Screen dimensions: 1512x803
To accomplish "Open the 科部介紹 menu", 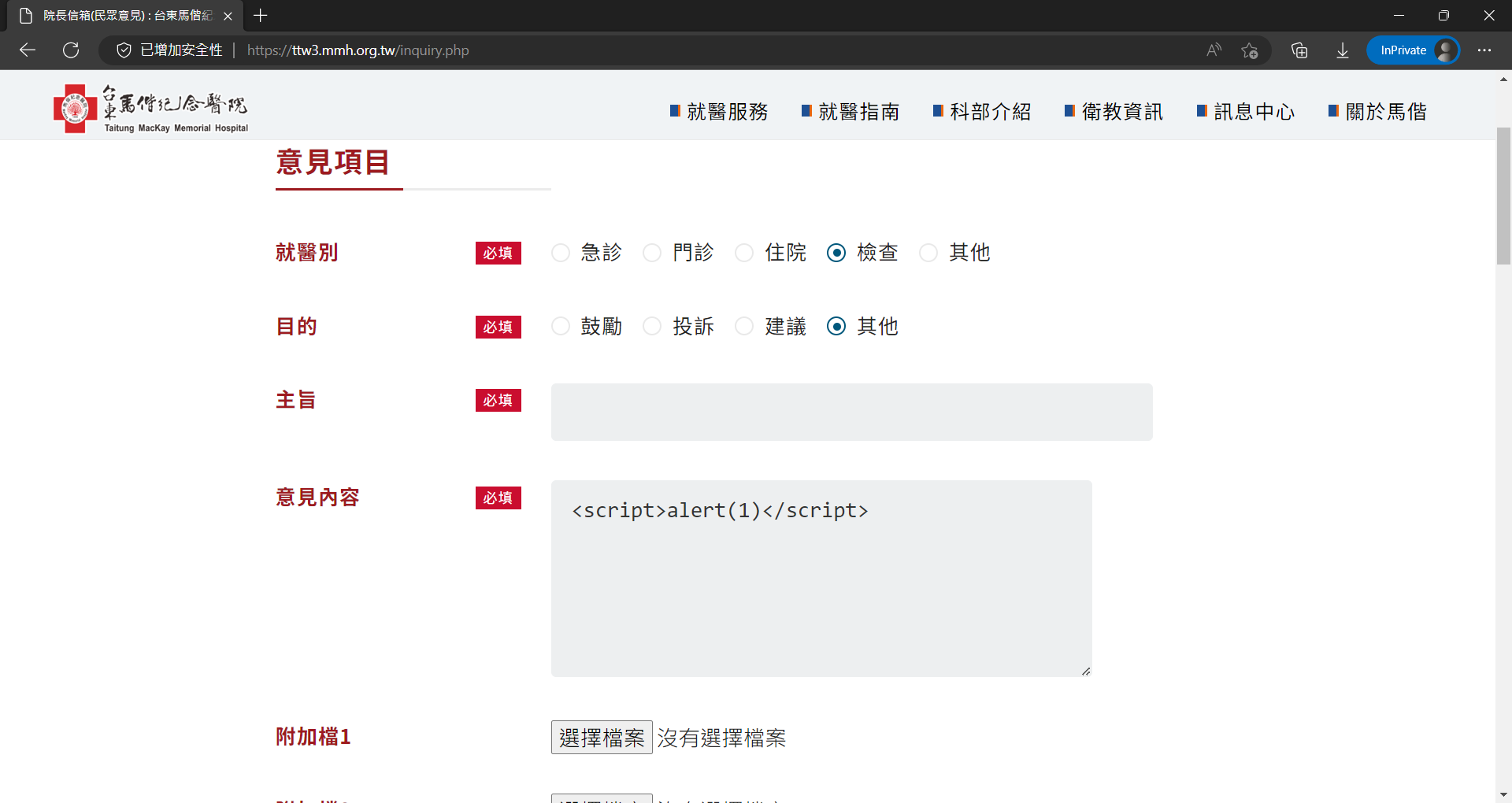I will (x=982, y=112).
